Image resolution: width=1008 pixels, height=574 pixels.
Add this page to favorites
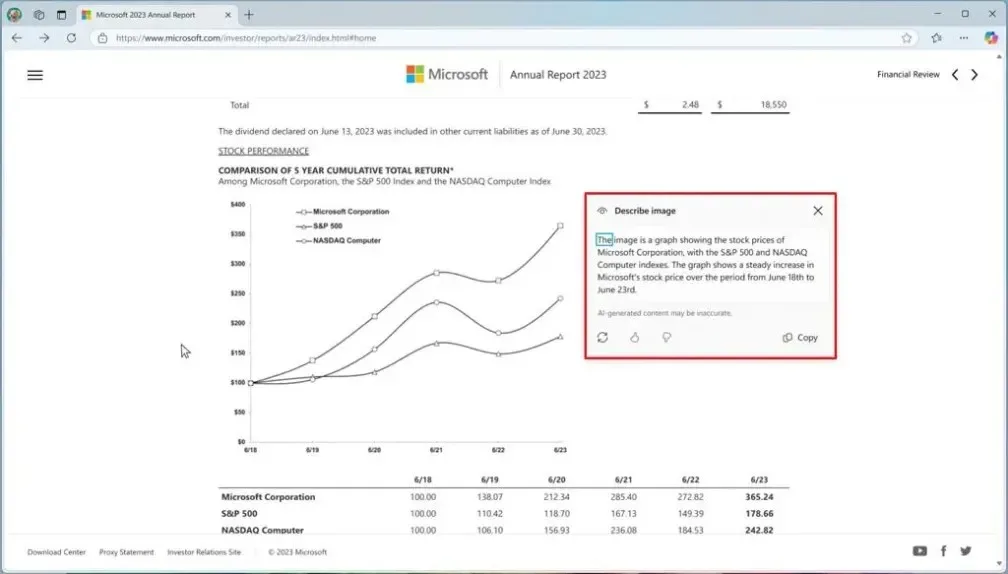pos(907,38)
